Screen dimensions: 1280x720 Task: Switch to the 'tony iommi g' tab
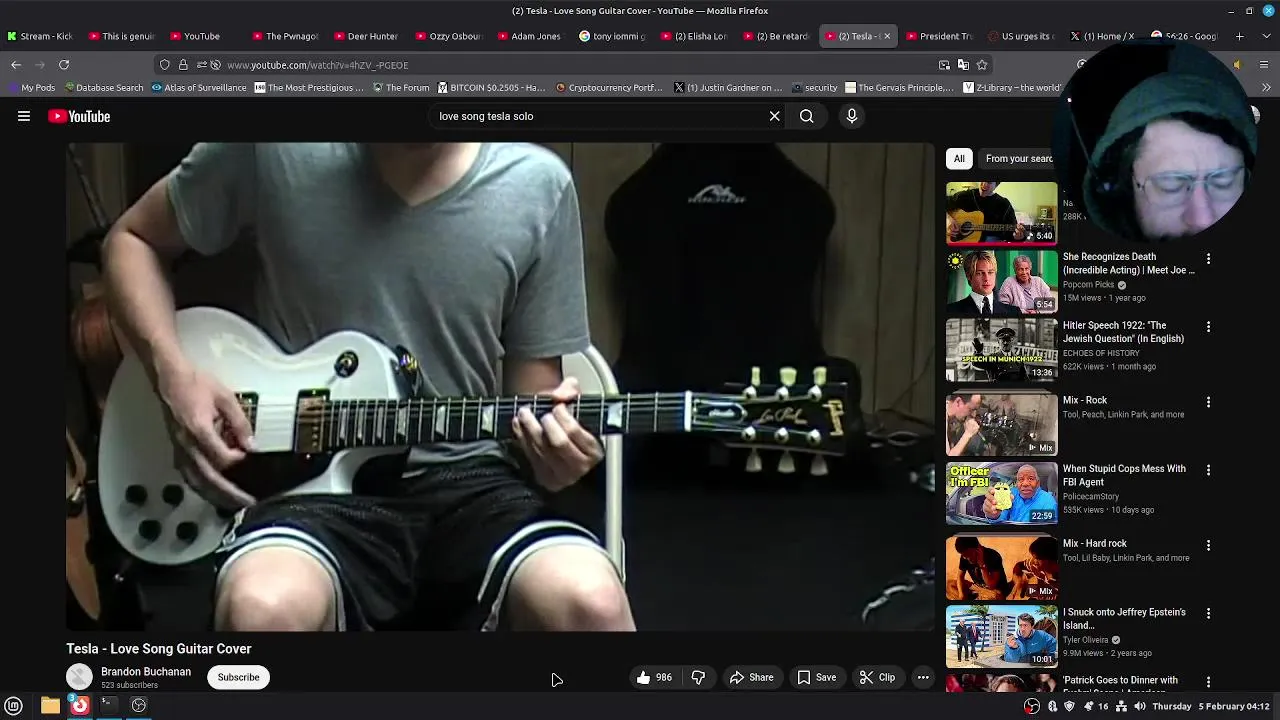pos(612,36)
